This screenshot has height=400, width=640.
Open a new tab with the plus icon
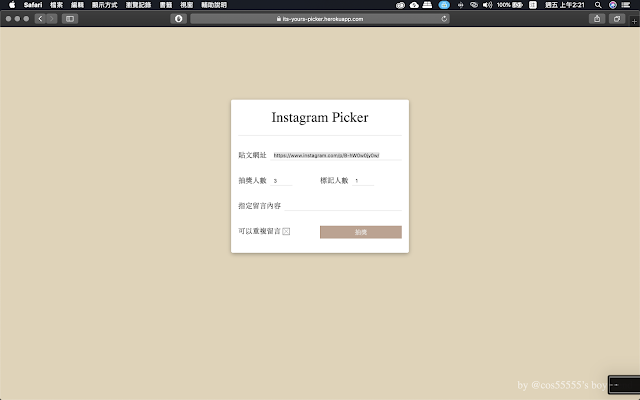click(x=634, y=21)
